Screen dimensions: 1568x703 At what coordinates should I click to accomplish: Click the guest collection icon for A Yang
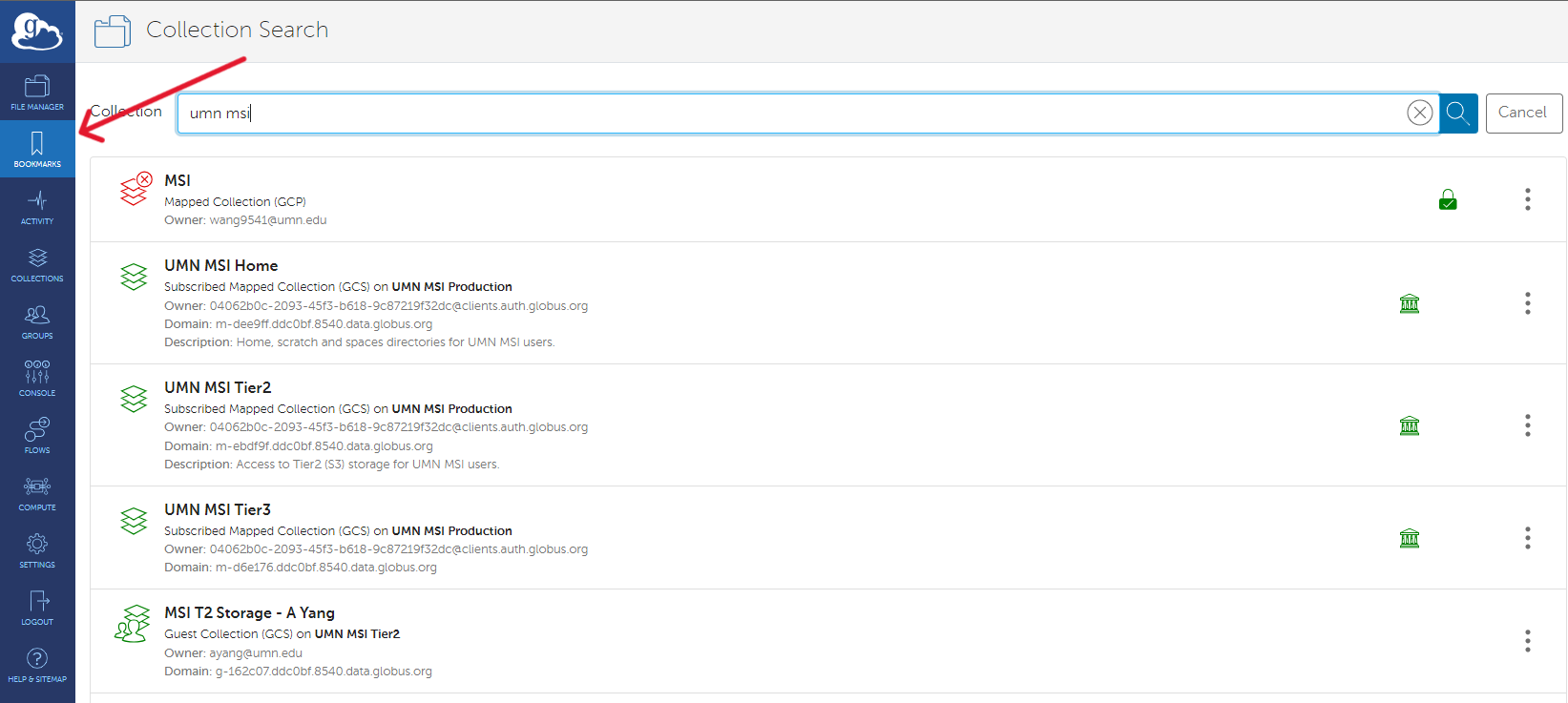(133, 624)
